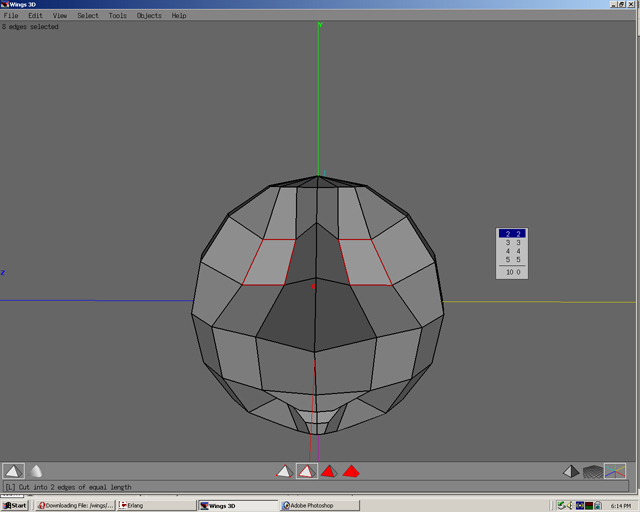Enable flat shading cube icon
This screenshot has height=512, width=640.
13,471
